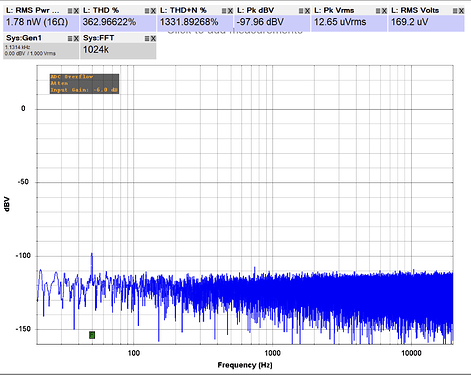Open options icon for THD+N % tile
This screenshot has width=471, height=375.
point(224,11)
